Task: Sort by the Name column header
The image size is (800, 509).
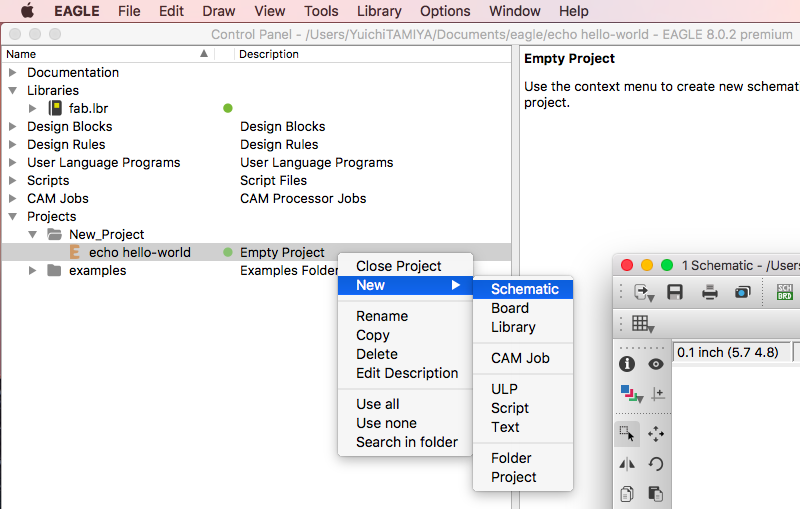Action: 107,54
